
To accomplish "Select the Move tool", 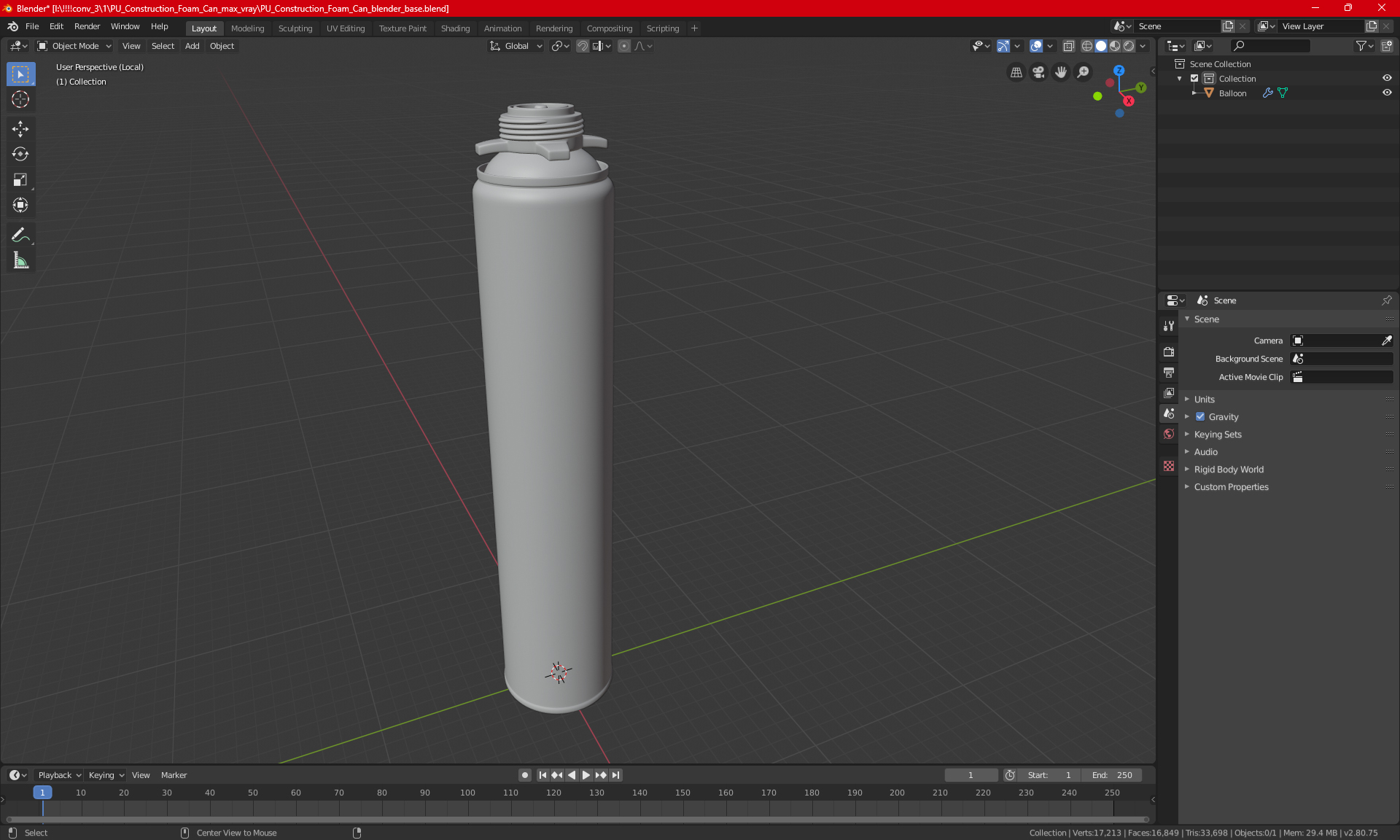I will pyautogui.click(x=20, y=129).
